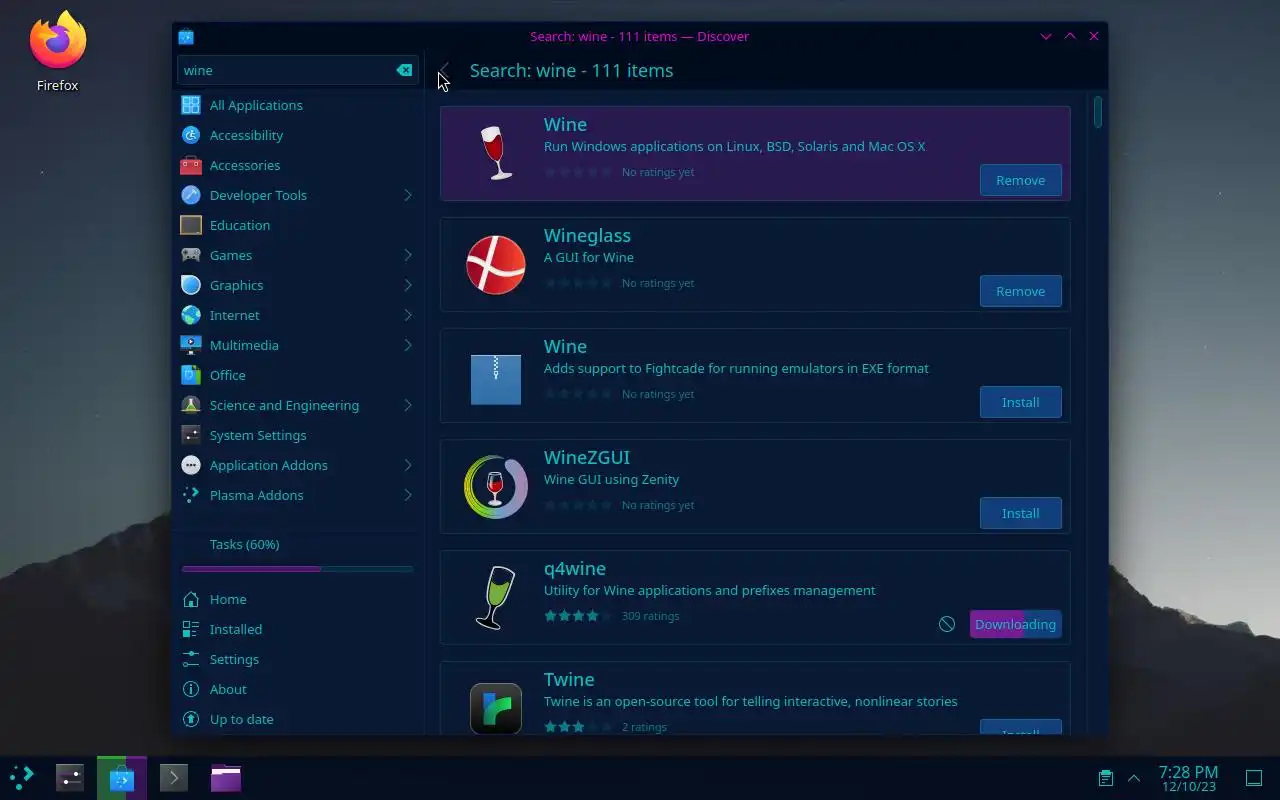Open the Accessibility category

tap(297, 135)
